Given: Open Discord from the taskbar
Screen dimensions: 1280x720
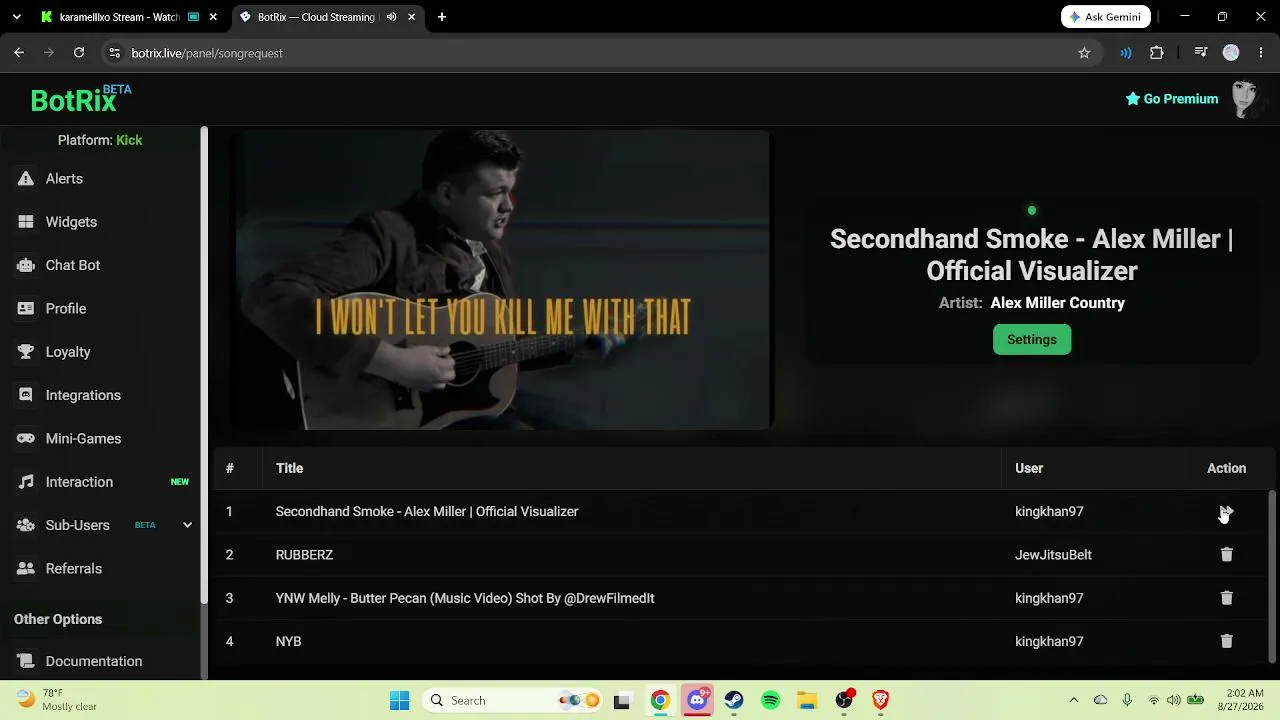Looking at the screenshot, I should 697,700.
